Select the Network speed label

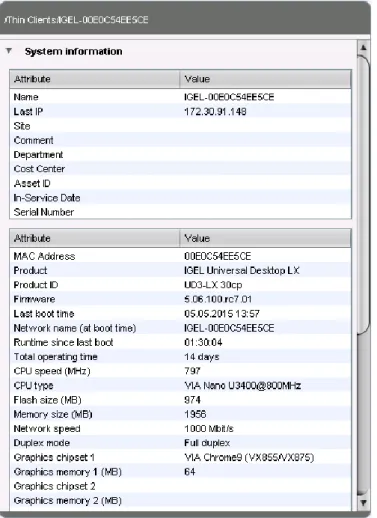[x=47, y=429]
